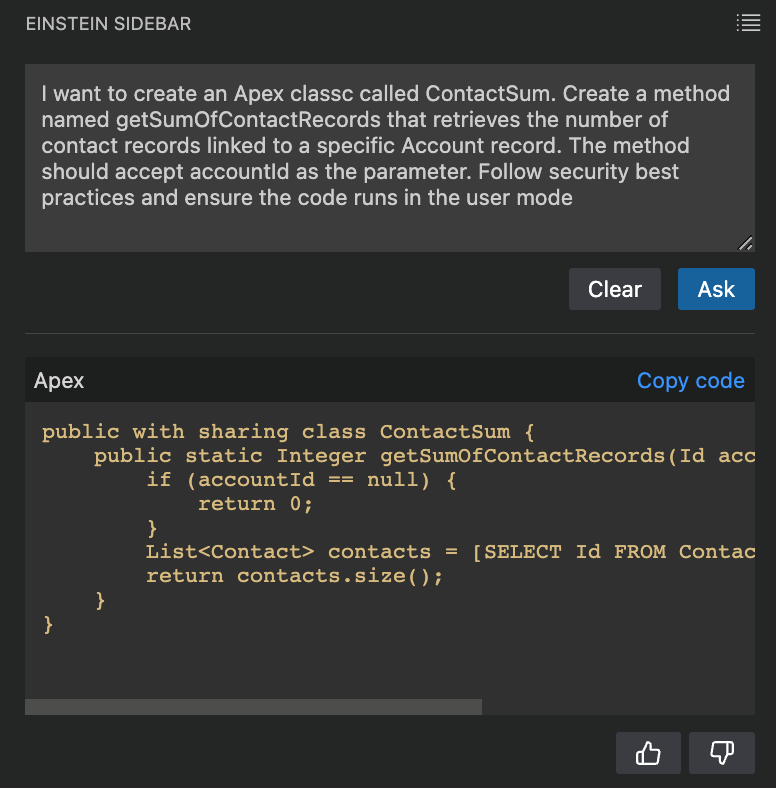
Task: Click the 'public with sharing class ContactSum' line
Action: 288,432
